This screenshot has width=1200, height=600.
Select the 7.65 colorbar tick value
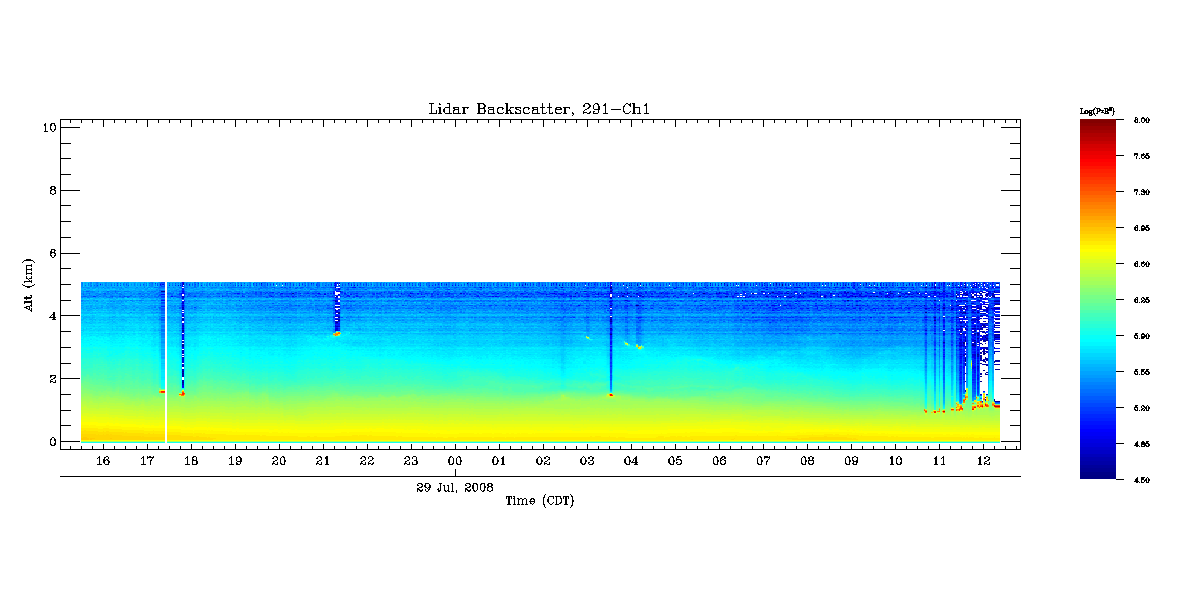[x=1142, y=156]
